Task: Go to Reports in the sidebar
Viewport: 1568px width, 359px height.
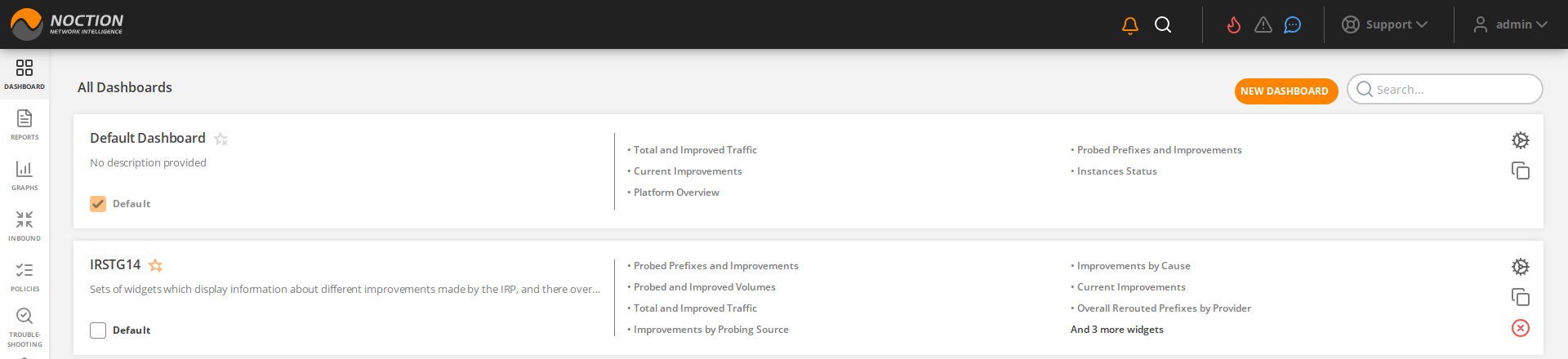Action: [x=24, y=125]
